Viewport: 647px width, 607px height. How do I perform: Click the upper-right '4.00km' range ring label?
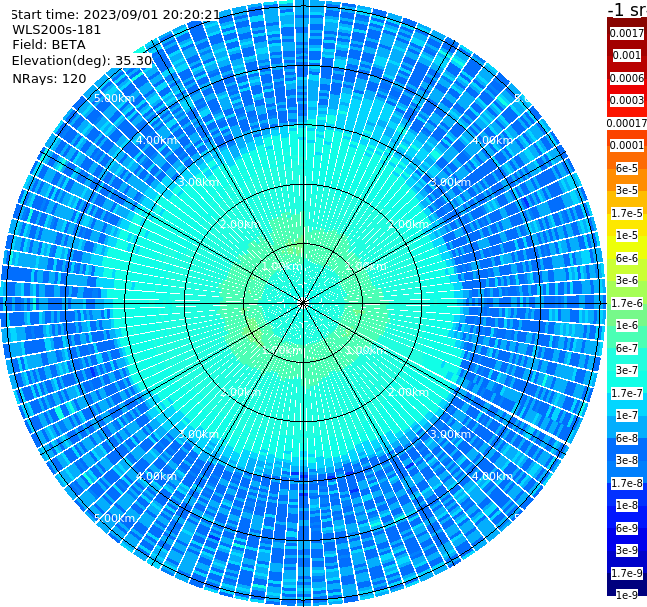(492, 140)
